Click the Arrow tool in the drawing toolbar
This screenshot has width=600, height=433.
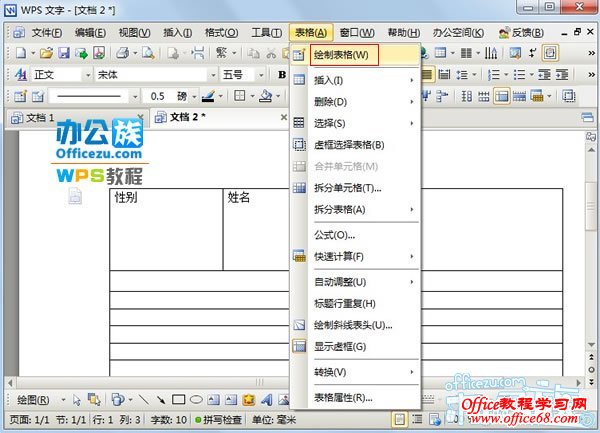click(161, 400)
